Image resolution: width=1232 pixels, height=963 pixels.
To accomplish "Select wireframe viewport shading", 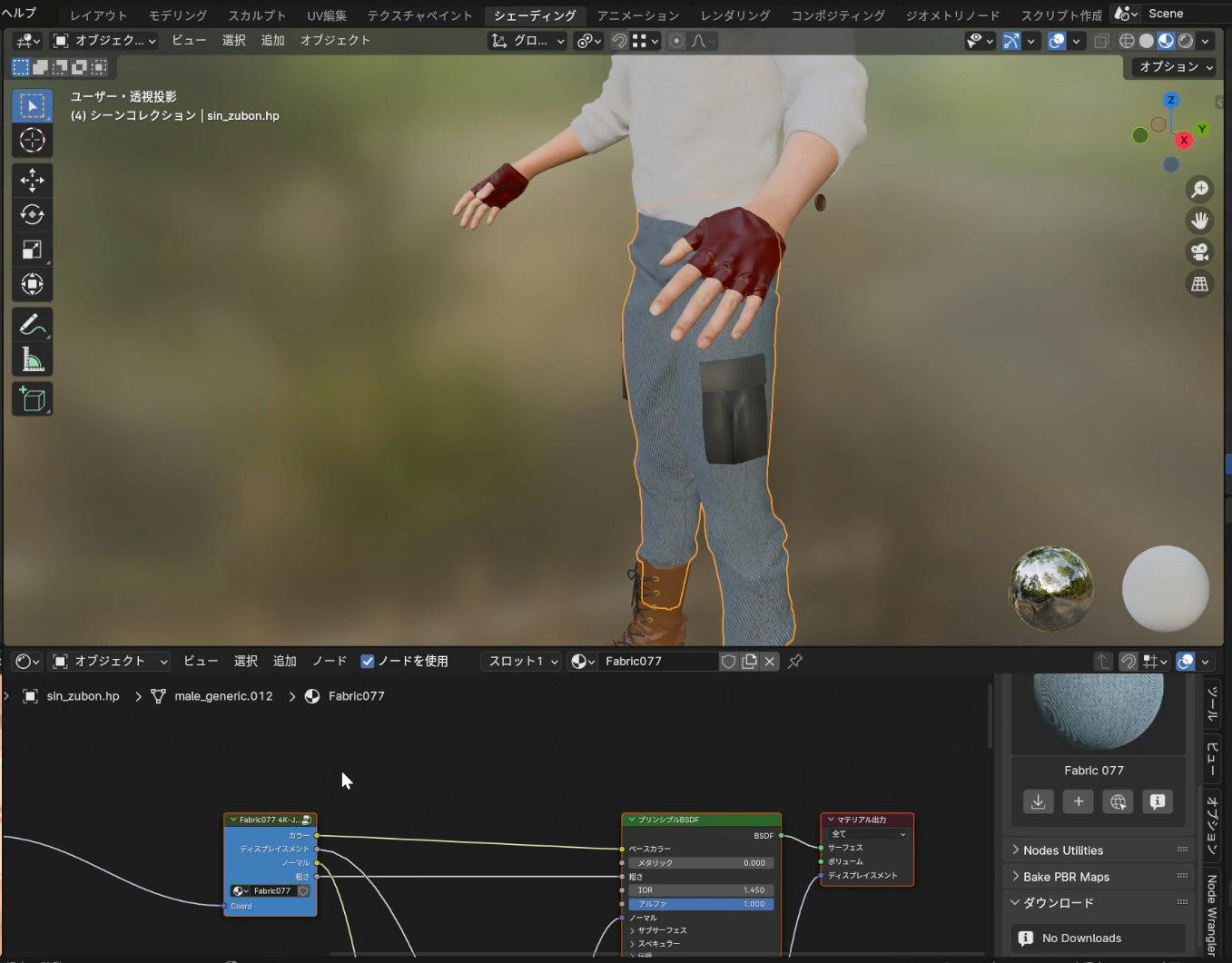I will 1127,41.
